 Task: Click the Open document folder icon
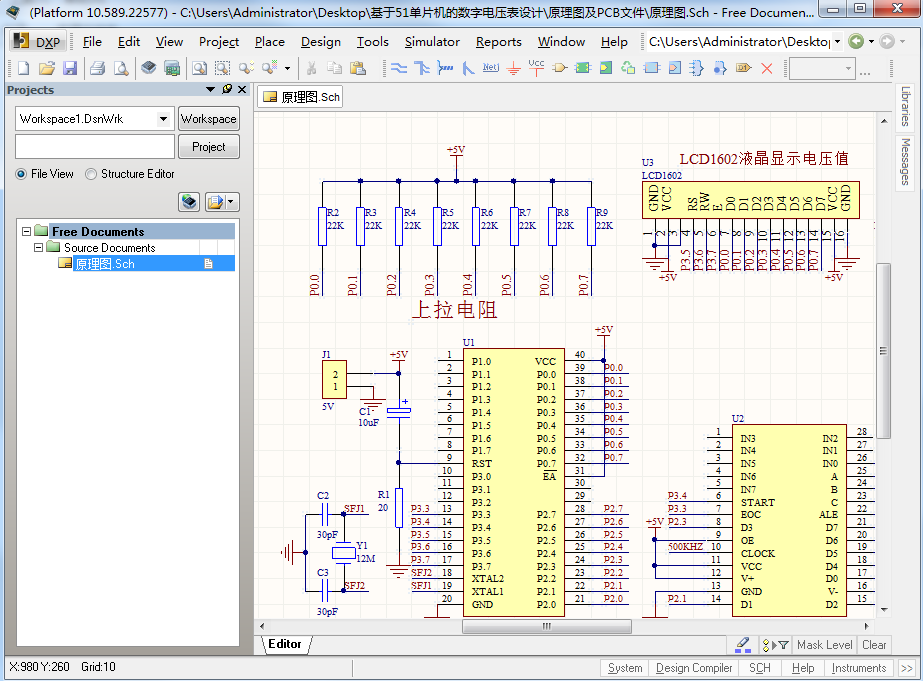point(47,68)
